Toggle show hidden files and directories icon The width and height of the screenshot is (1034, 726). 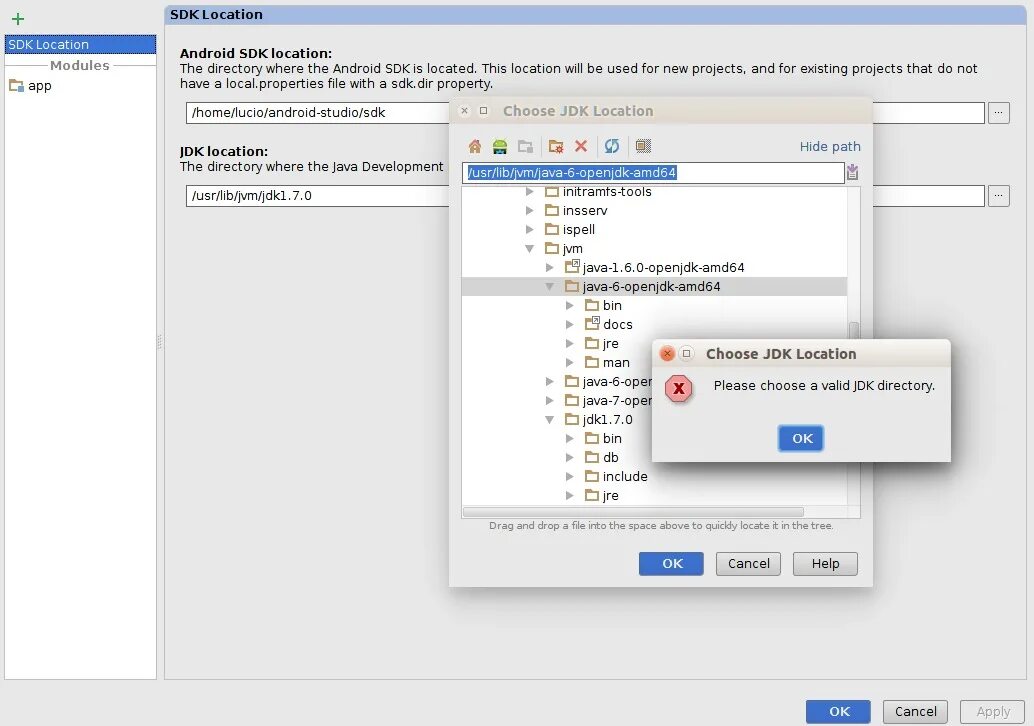(x=643, y=146)
